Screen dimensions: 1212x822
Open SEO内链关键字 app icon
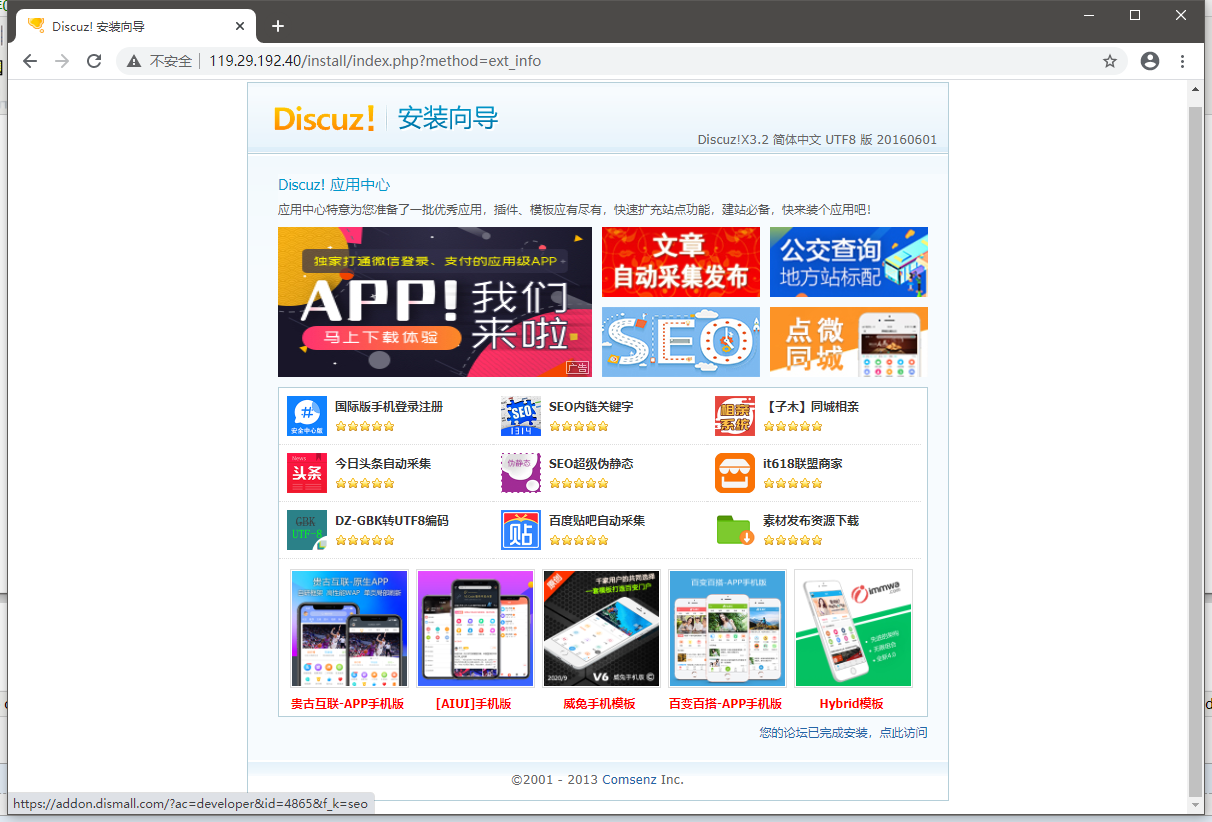coord(521,416)
